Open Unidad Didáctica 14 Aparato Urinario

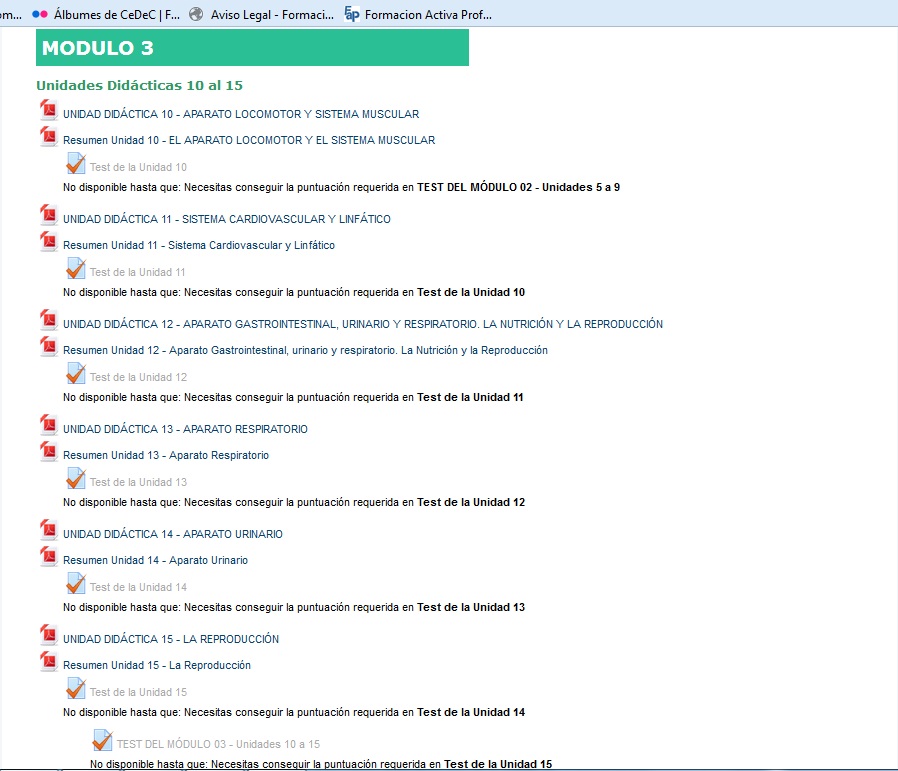click(172, 534)
